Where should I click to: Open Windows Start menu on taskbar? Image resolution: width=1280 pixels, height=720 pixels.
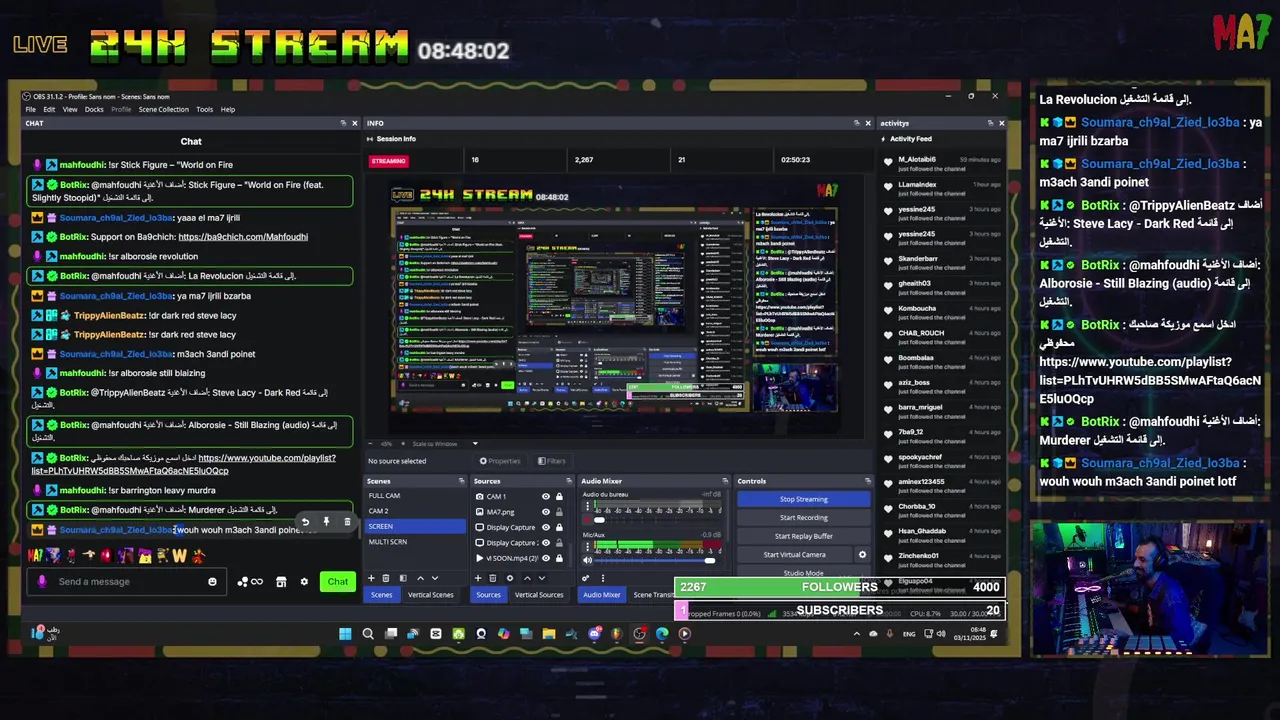345,633
